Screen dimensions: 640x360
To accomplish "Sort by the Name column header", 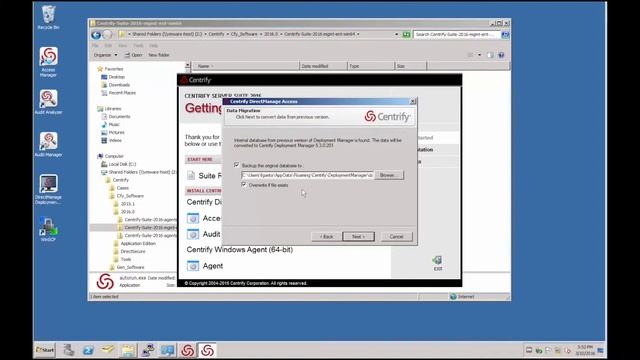I will tap(245, 66).
